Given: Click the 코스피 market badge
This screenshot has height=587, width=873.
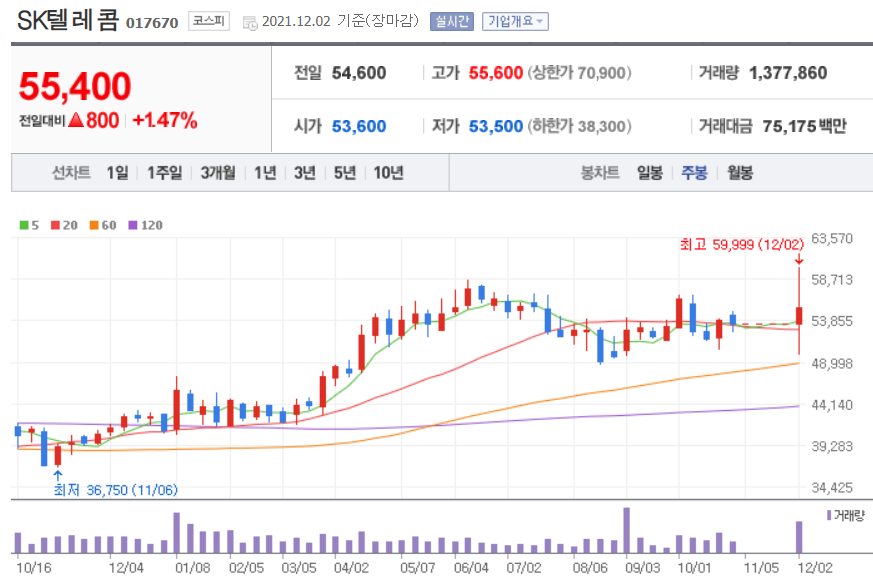Looking at the screenshot, I should (209, 21).
